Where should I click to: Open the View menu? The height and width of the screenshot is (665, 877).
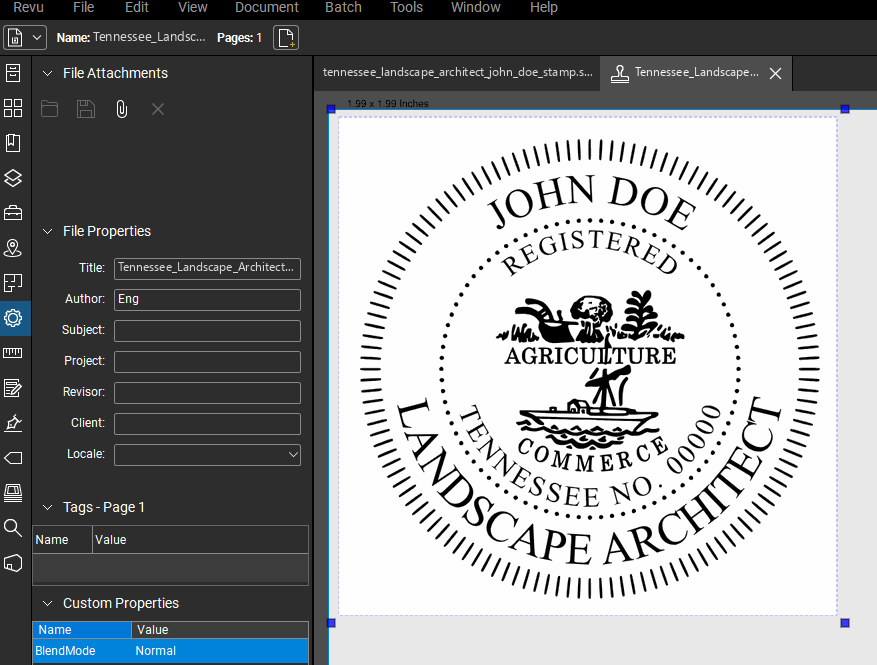[192, 7]
